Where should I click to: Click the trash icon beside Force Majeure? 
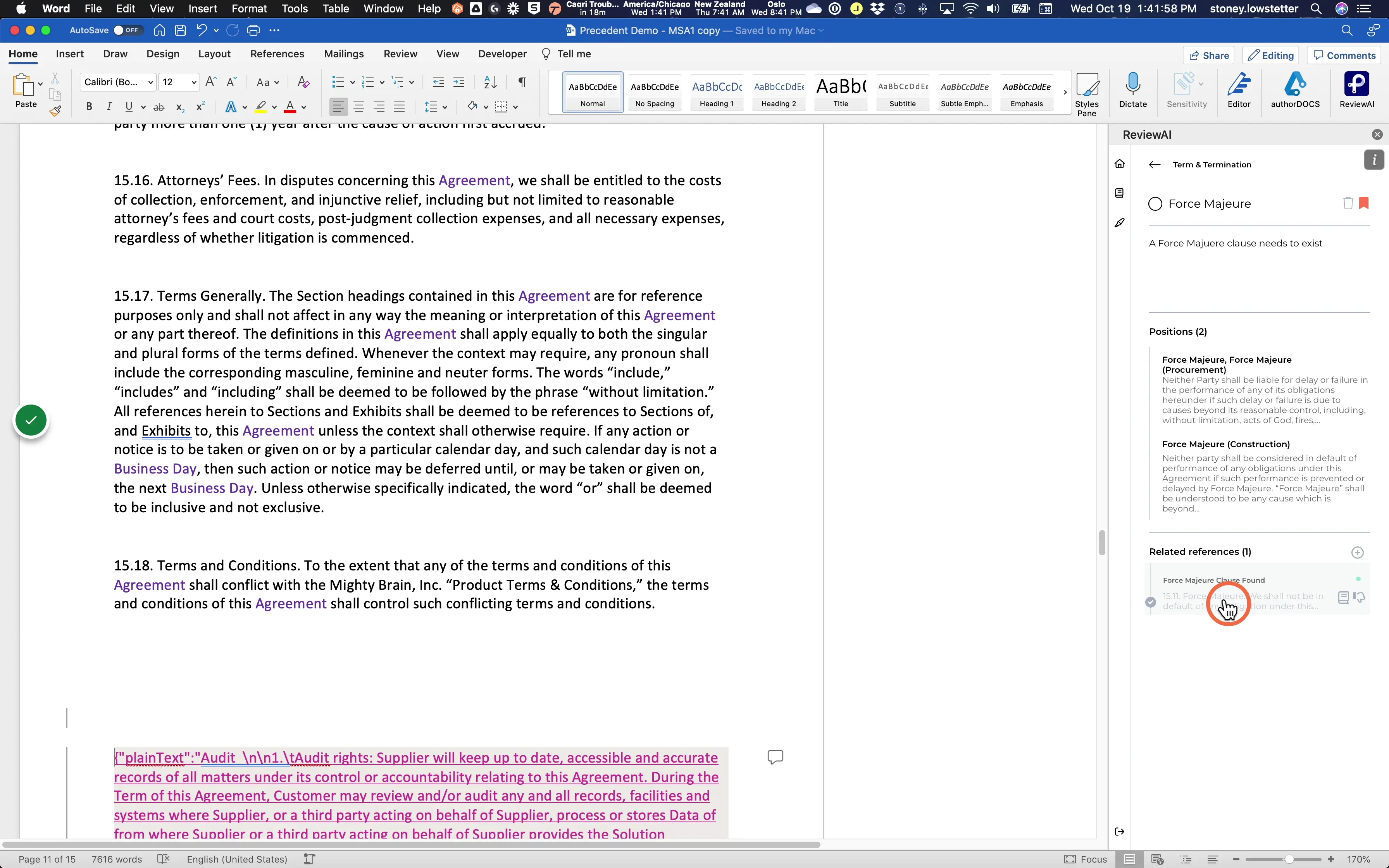pos(1348,203)
